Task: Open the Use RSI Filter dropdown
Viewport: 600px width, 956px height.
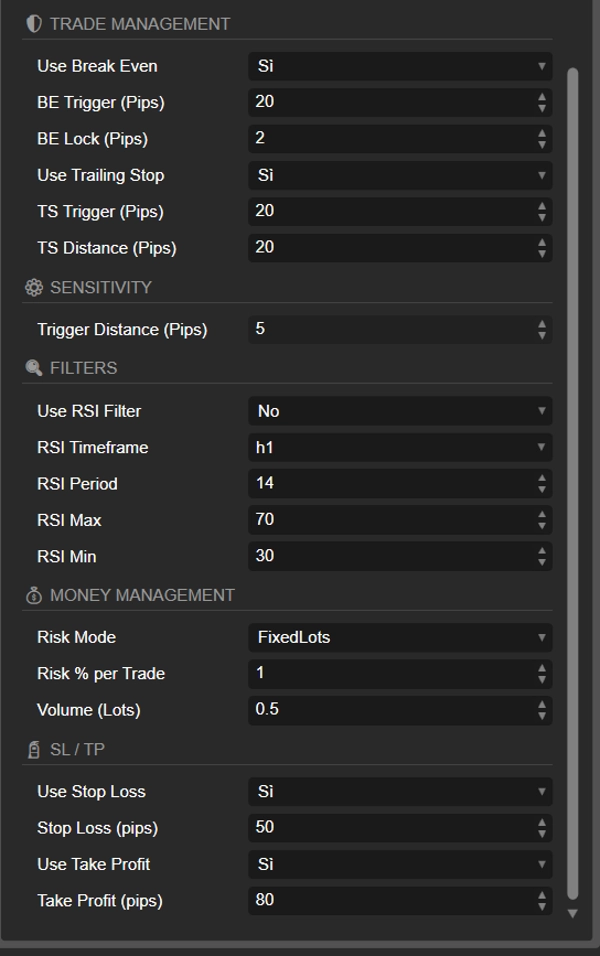Action: [x=399, y=411]
